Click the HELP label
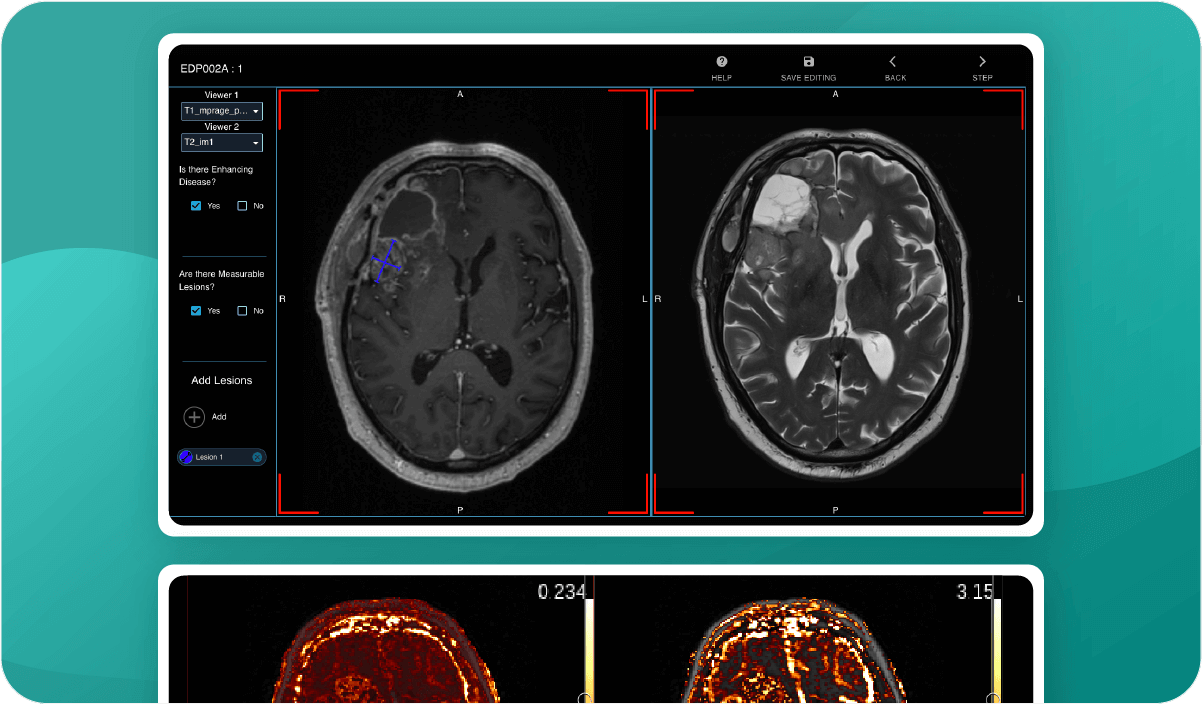Image resolution: width=1202 pixels, height=704 pixels. click(x=722, y=78)
